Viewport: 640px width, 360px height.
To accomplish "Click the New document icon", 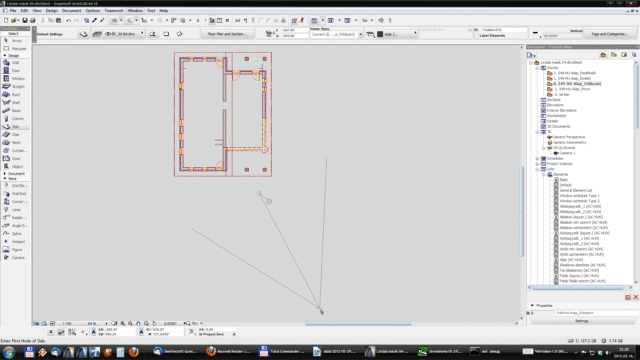I will coord(6,20).
